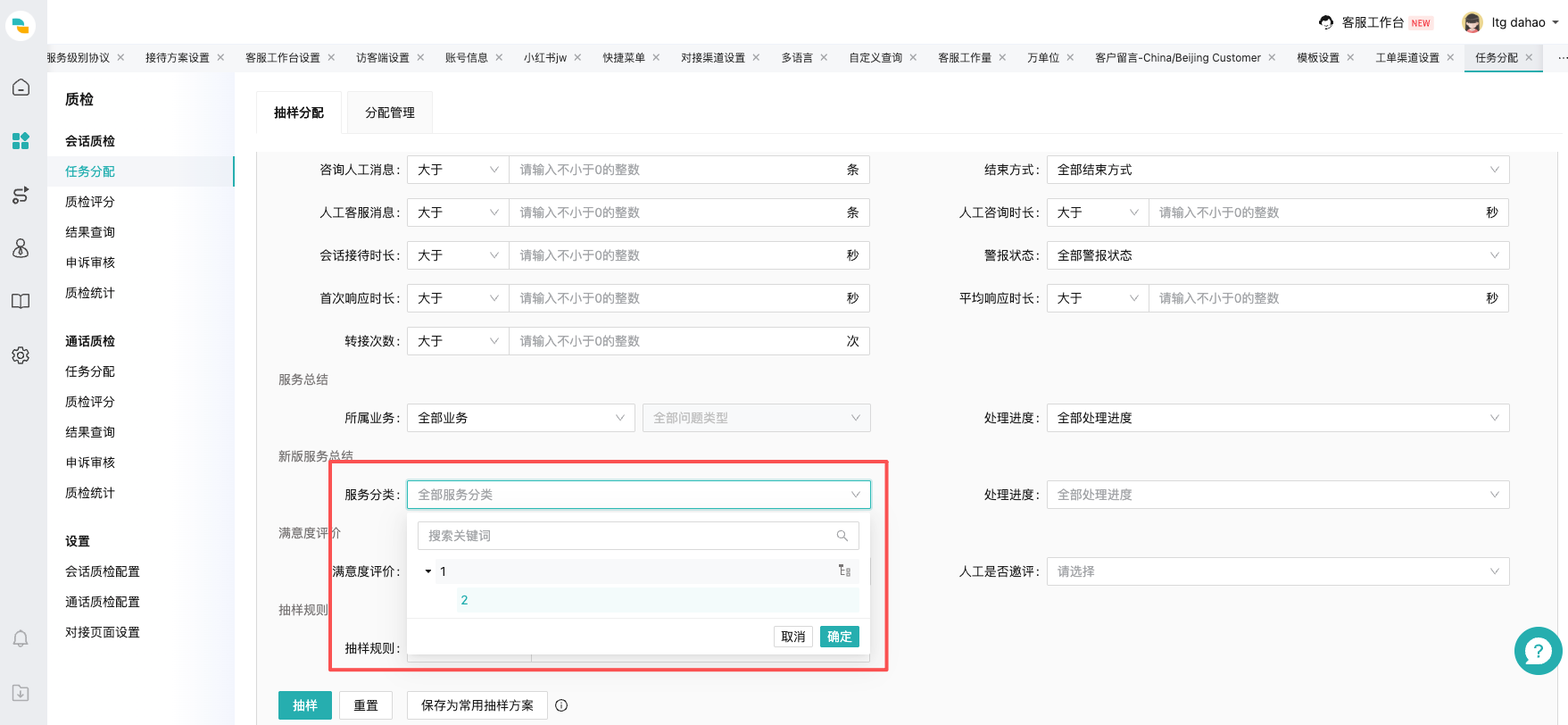The width and height of the screenshot is (1568, 725).
Task: Click the 重置 button
Action: (x=366, y=705)
